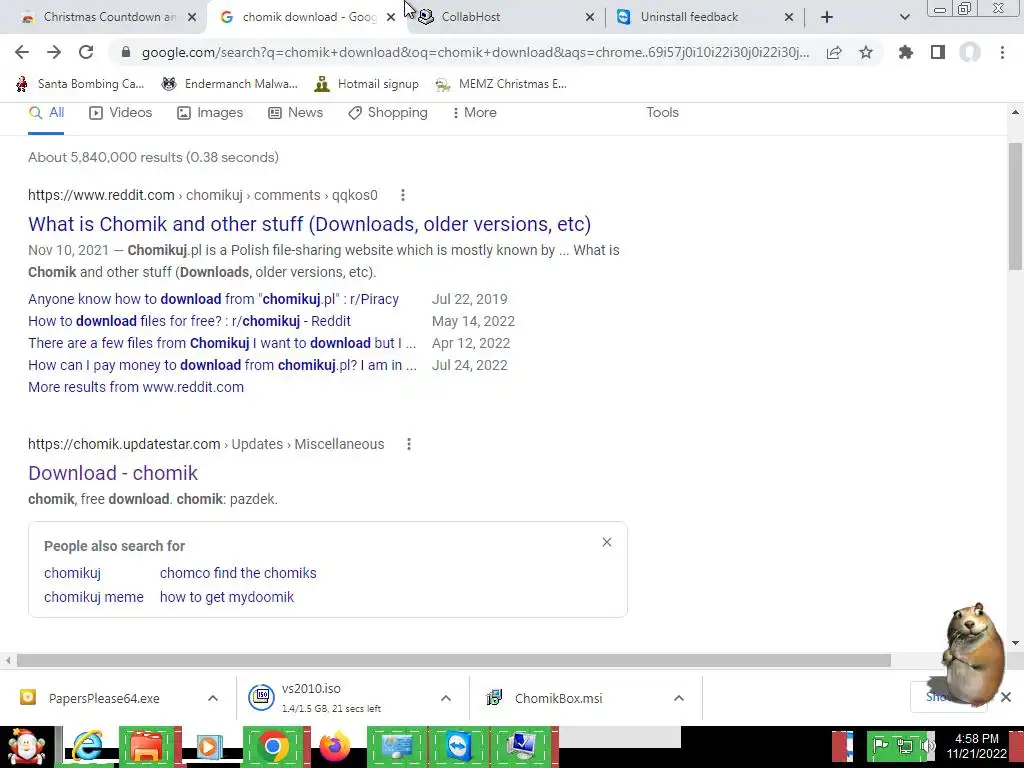Expand options for vs2010.iso download
This screenshot has height=768, width=1024.
[x=446, y=698]
